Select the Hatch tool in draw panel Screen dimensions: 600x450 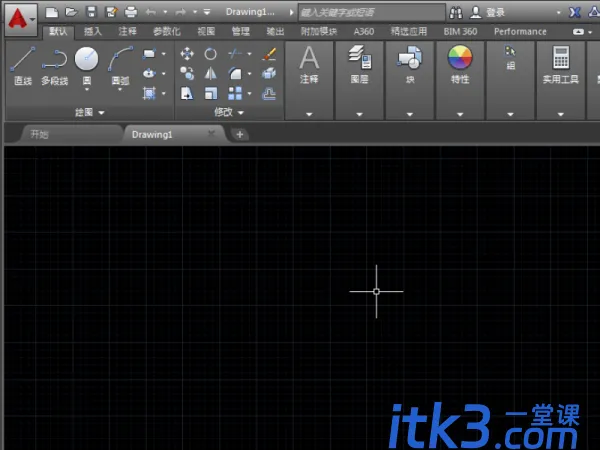tap(149, 93)
